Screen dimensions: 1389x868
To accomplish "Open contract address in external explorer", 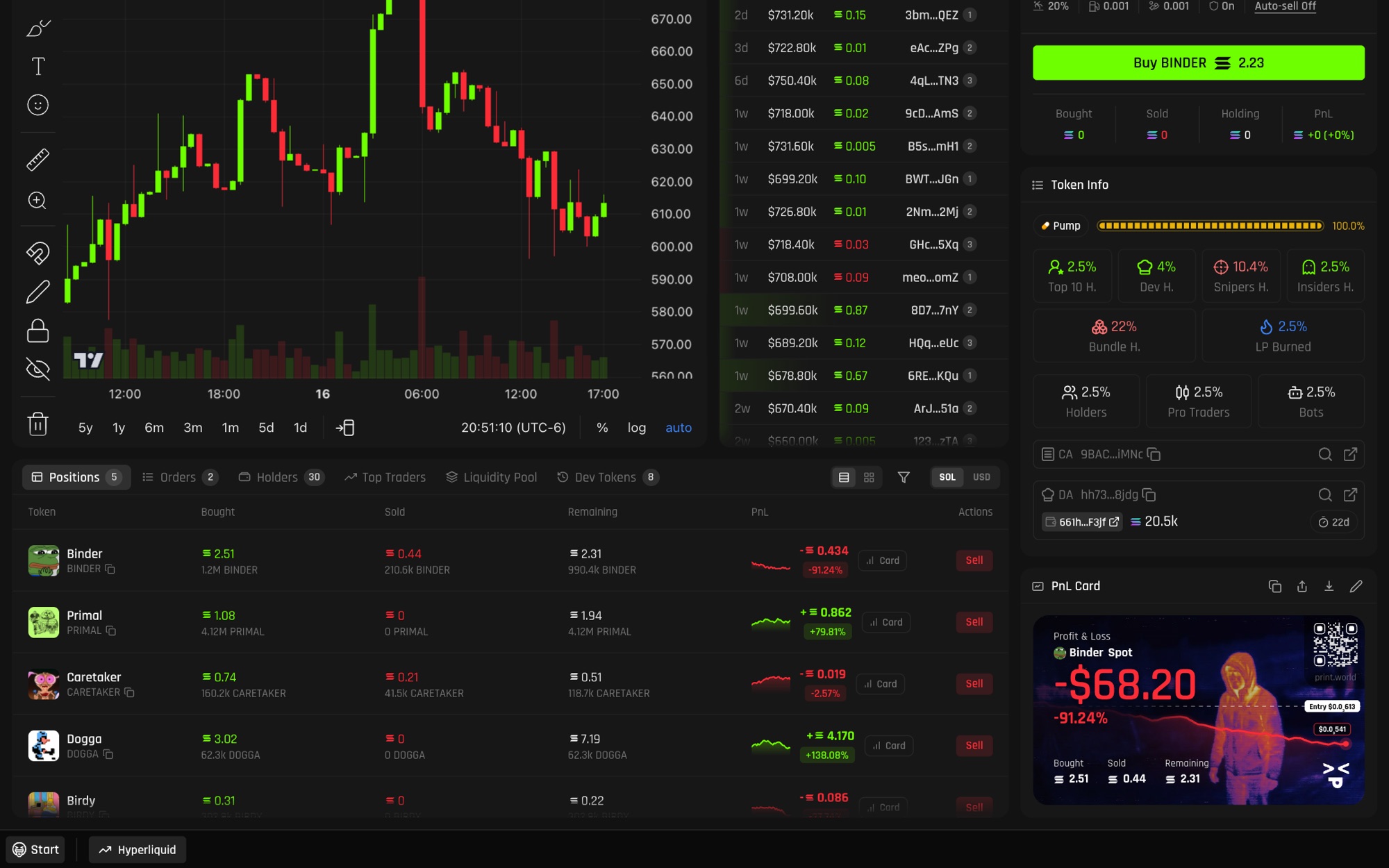I will coord(1350,454).
